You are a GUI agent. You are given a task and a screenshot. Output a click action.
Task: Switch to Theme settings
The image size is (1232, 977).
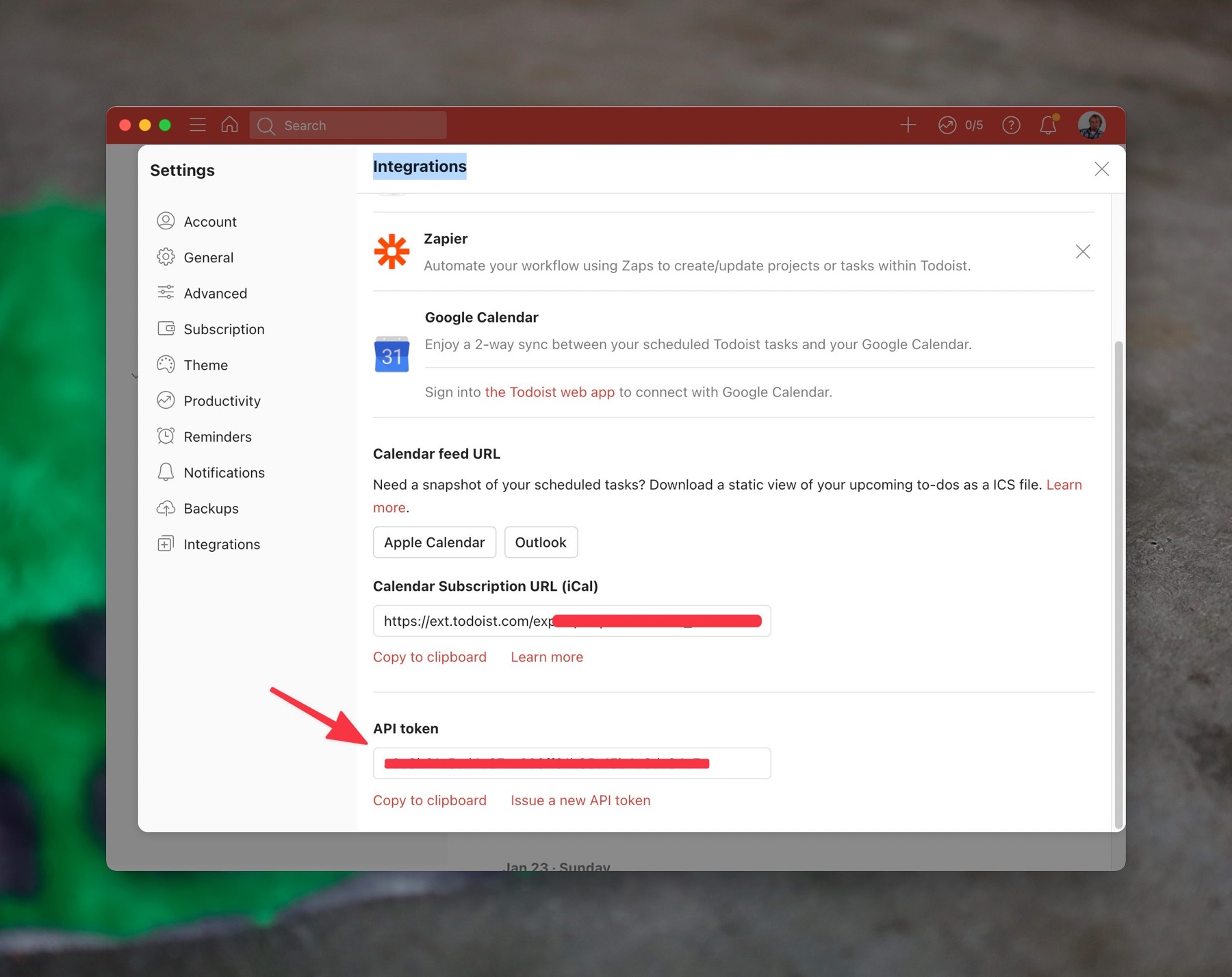click(205, 365)
